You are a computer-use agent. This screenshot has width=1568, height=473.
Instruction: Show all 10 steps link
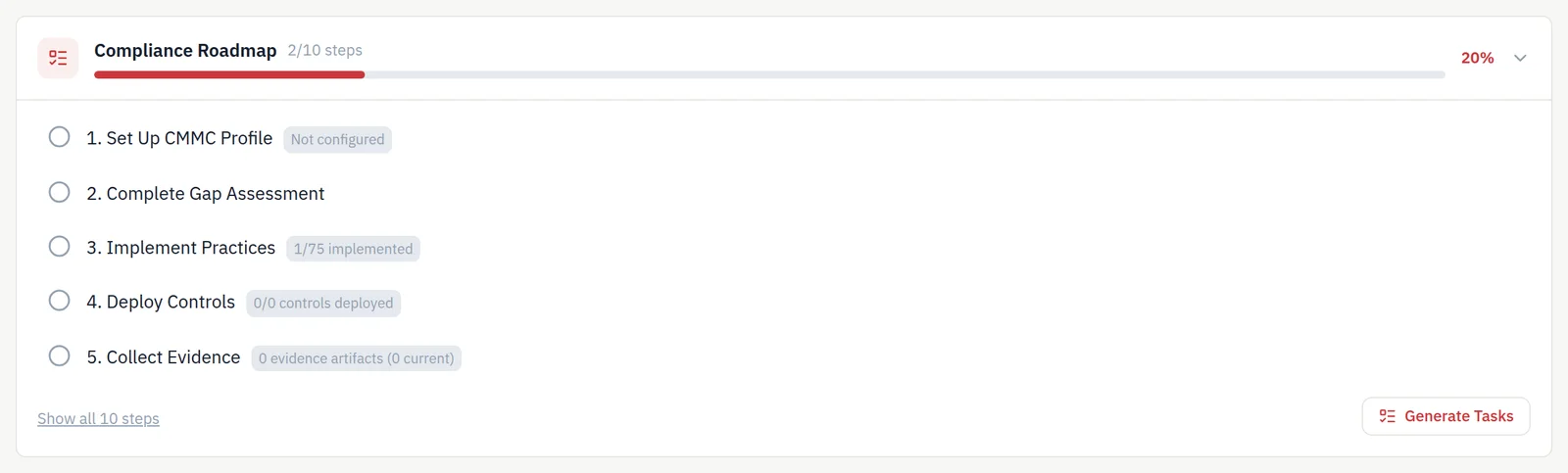(x=98, y=418)
